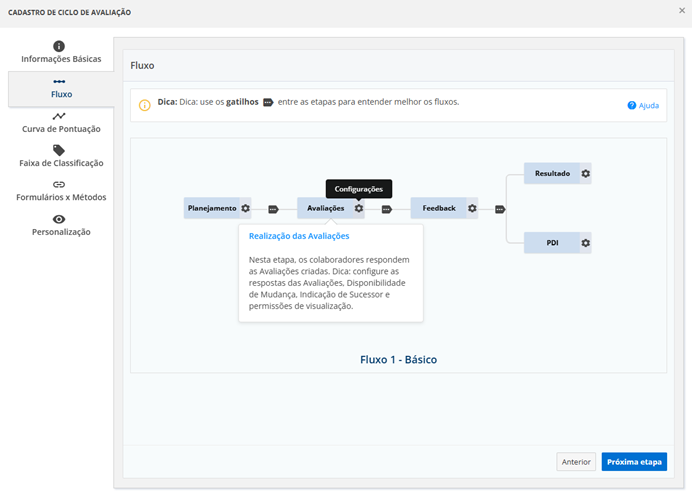Click the Ajuda help link
Viewport: 692px width, 497px height.
coord(643,105)
